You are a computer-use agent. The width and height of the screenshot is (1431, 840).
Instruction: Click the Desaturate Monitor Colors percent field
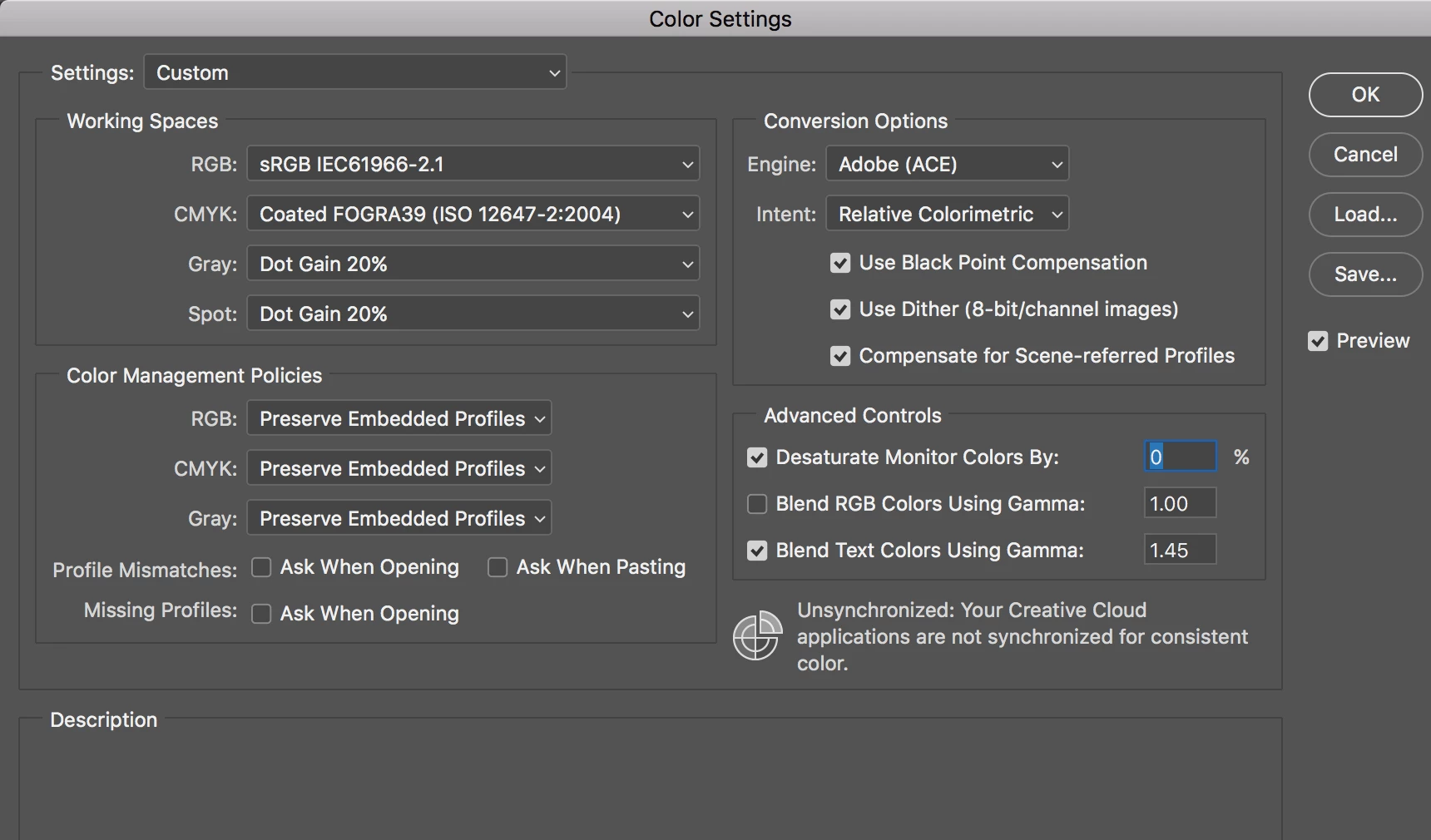(1181, 457)
